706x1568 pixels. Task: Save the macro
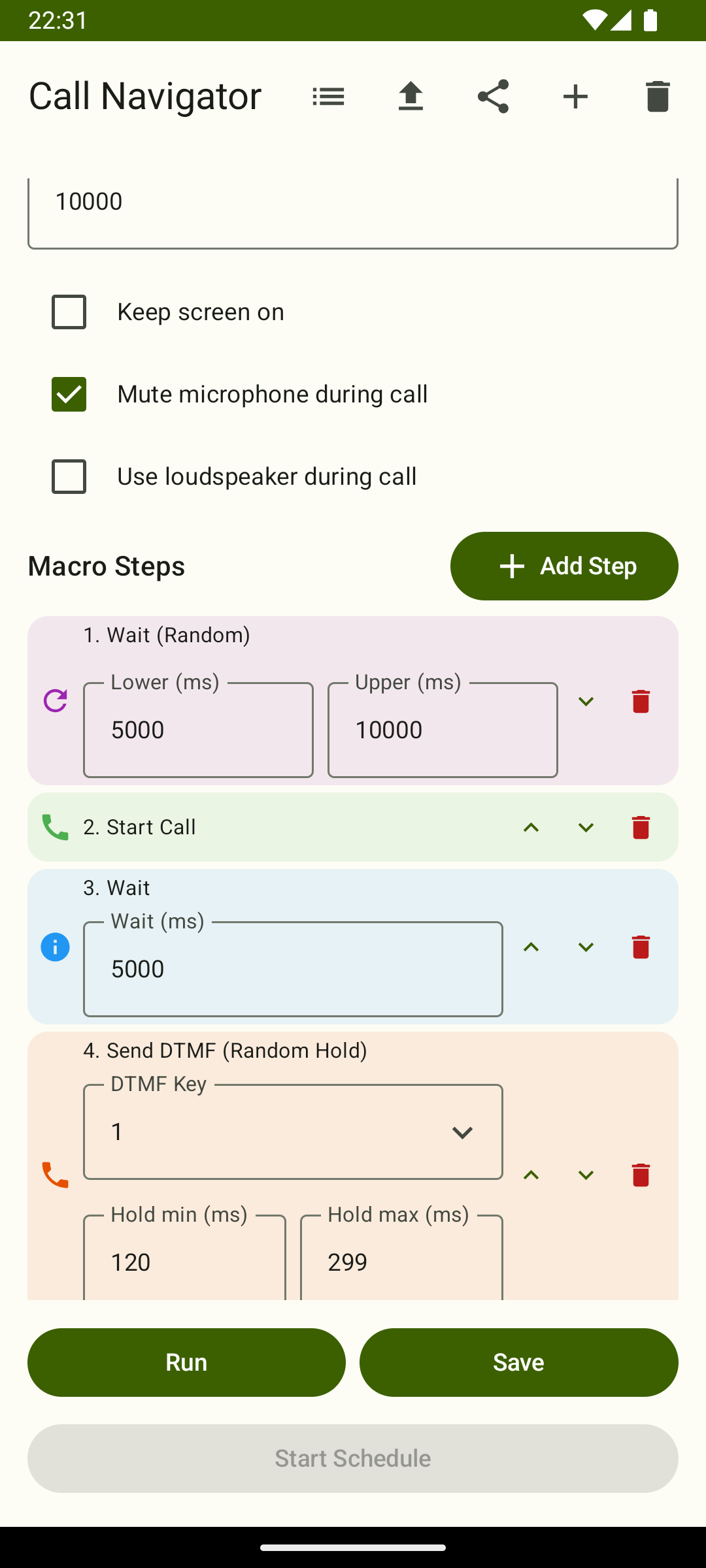pos(518,1362)
